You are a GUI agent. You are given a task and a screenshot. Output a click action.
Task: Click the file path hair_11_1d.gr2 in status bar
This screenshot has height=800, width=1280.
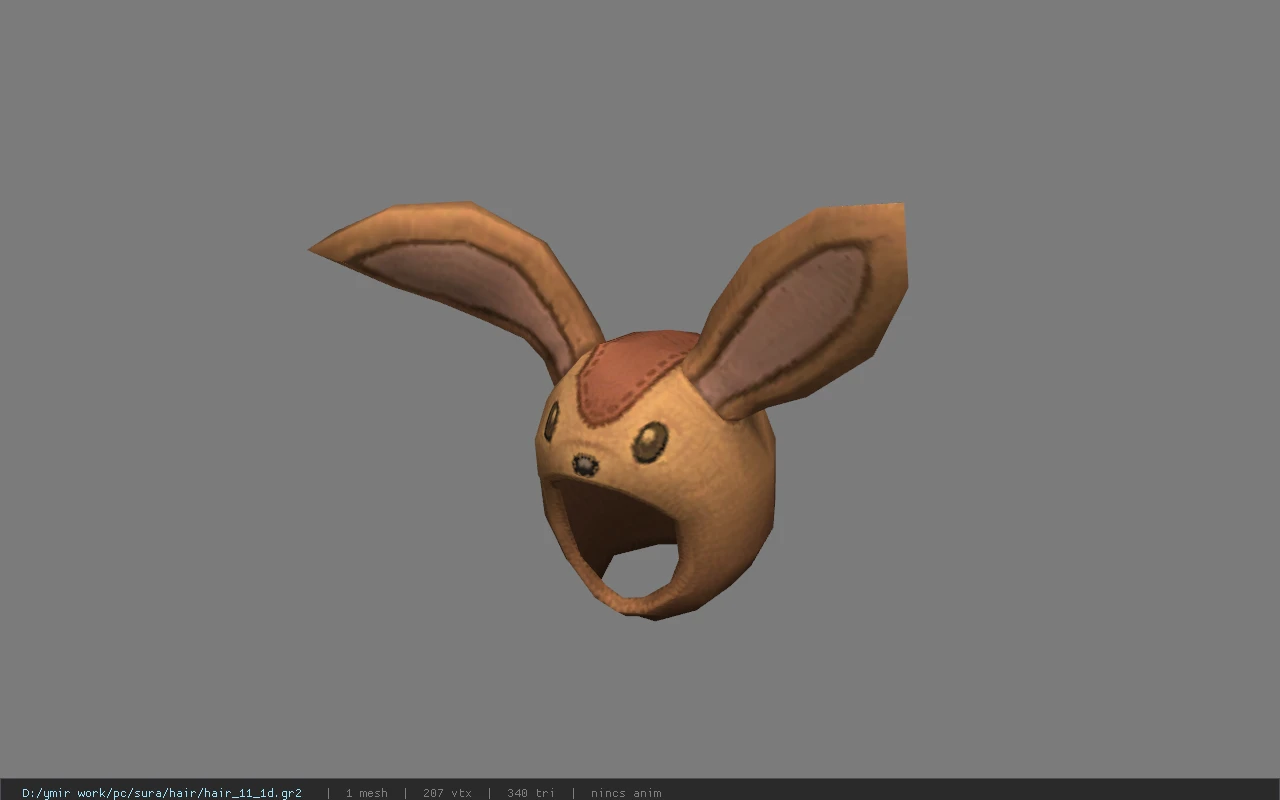(x=162, y=793)
